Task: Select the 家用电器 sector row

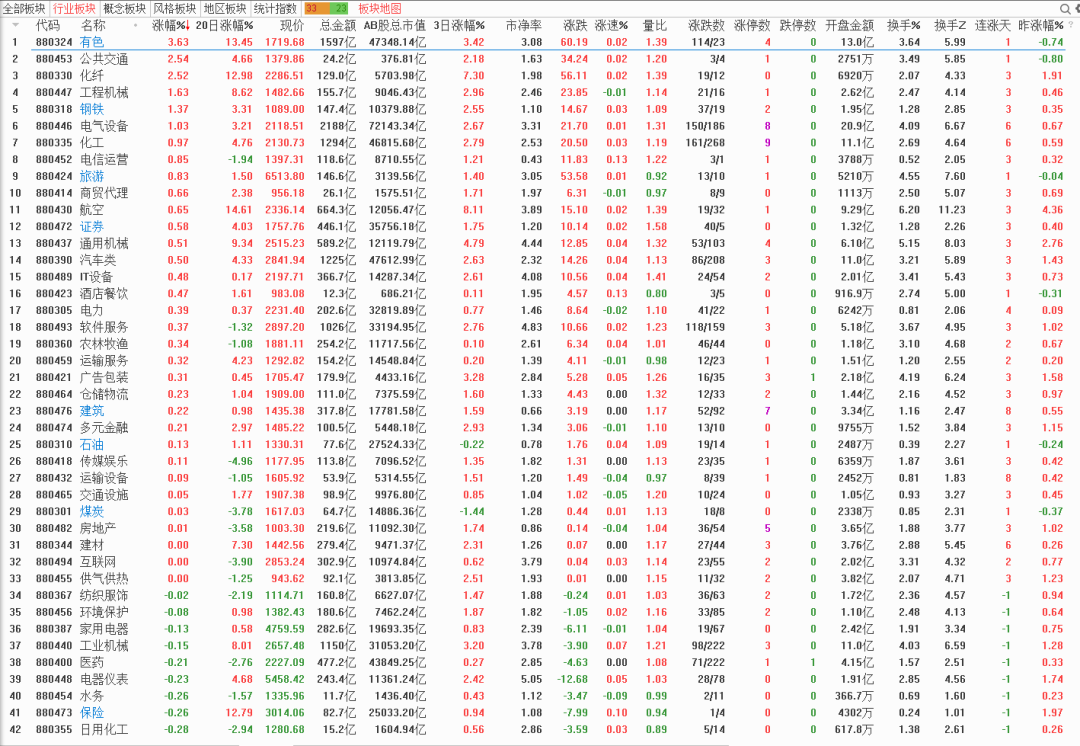Action: click(x=540, y=629)
